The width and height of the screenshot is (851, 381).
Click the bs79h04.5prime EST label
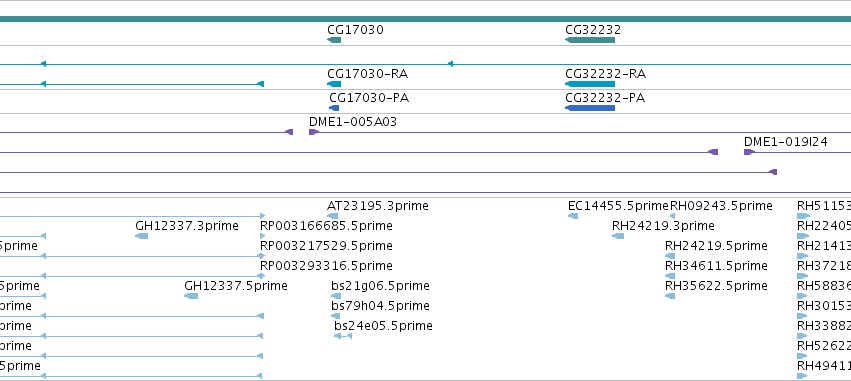click(380, 306)
